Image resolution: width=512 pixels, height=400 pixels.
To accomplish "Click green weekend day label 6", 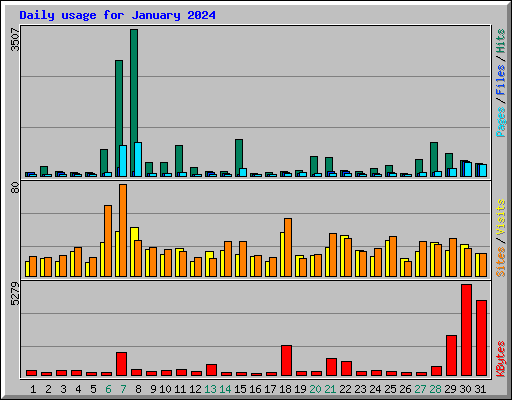I will (108, 389).
